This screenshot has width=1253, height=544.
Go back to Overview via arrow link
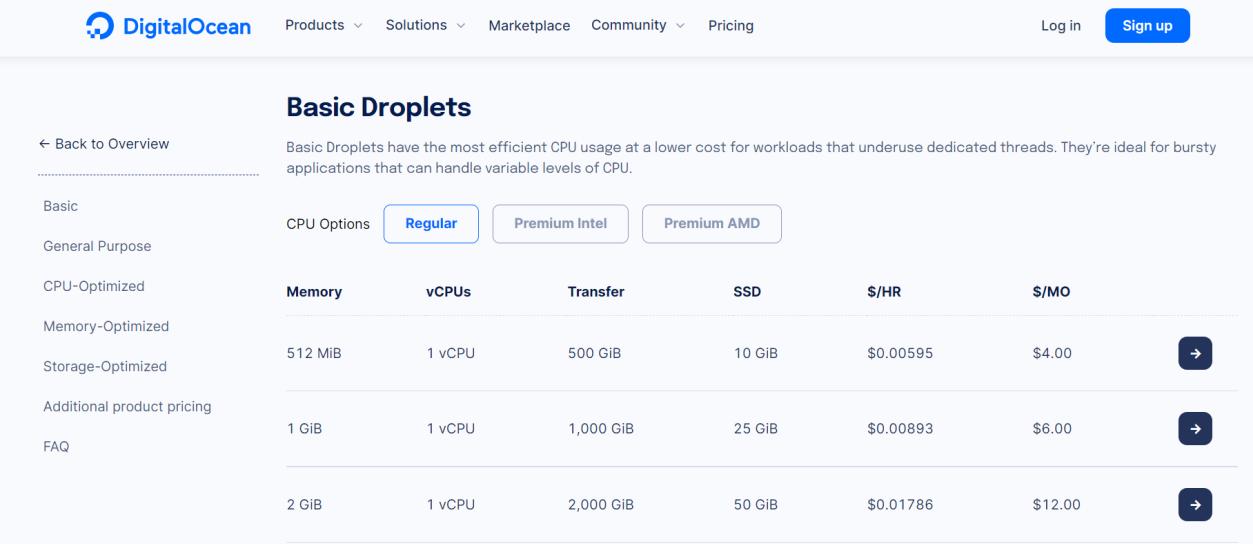pyautogui.click(x=104, y=144)
